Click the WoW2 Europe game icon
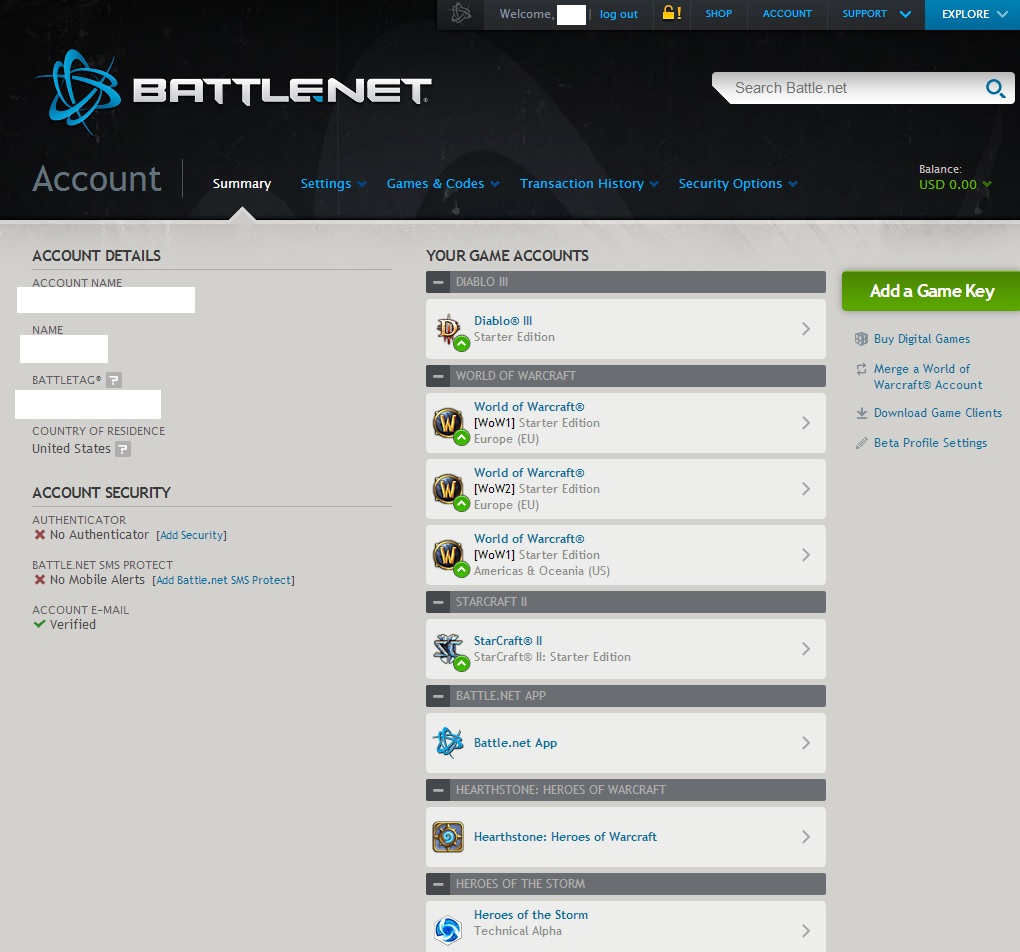 (448, 489)
